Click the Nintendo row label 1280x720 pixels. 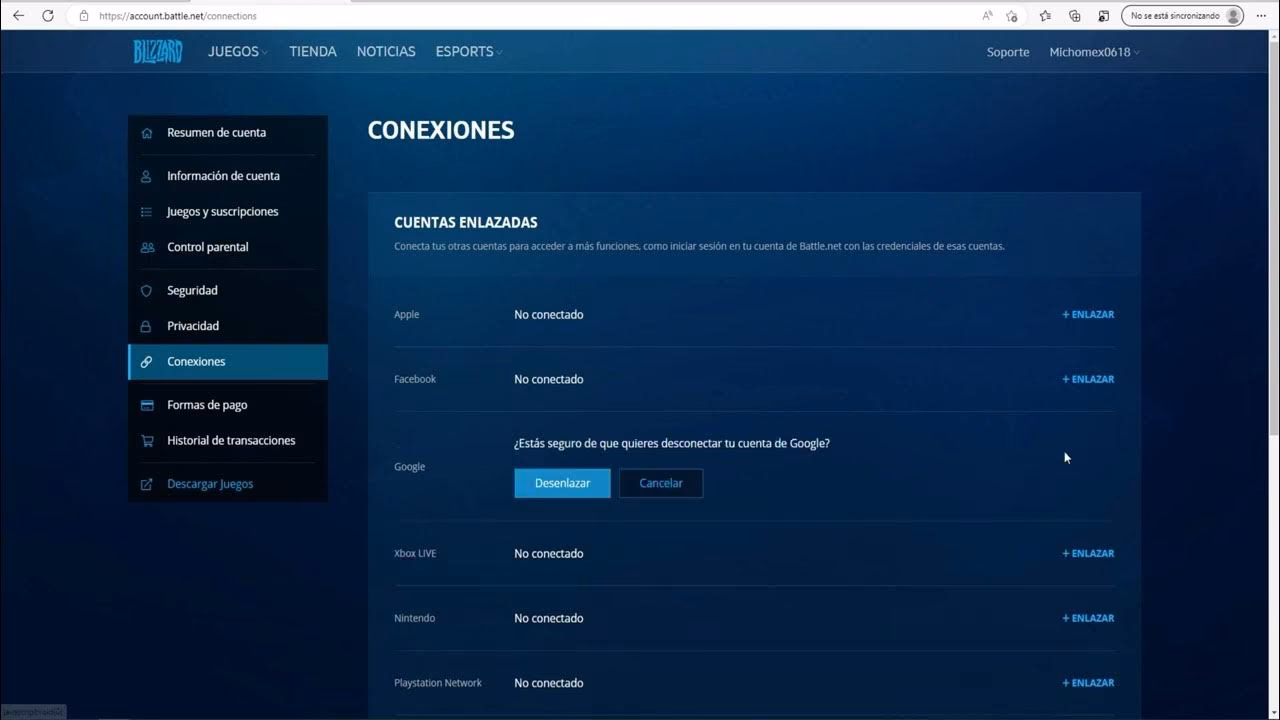415,618
